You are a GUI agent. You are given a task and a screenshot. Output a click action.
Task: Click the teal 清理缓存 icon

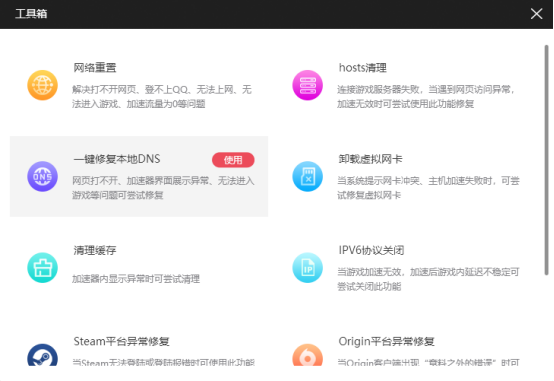[x=42, y=268]
